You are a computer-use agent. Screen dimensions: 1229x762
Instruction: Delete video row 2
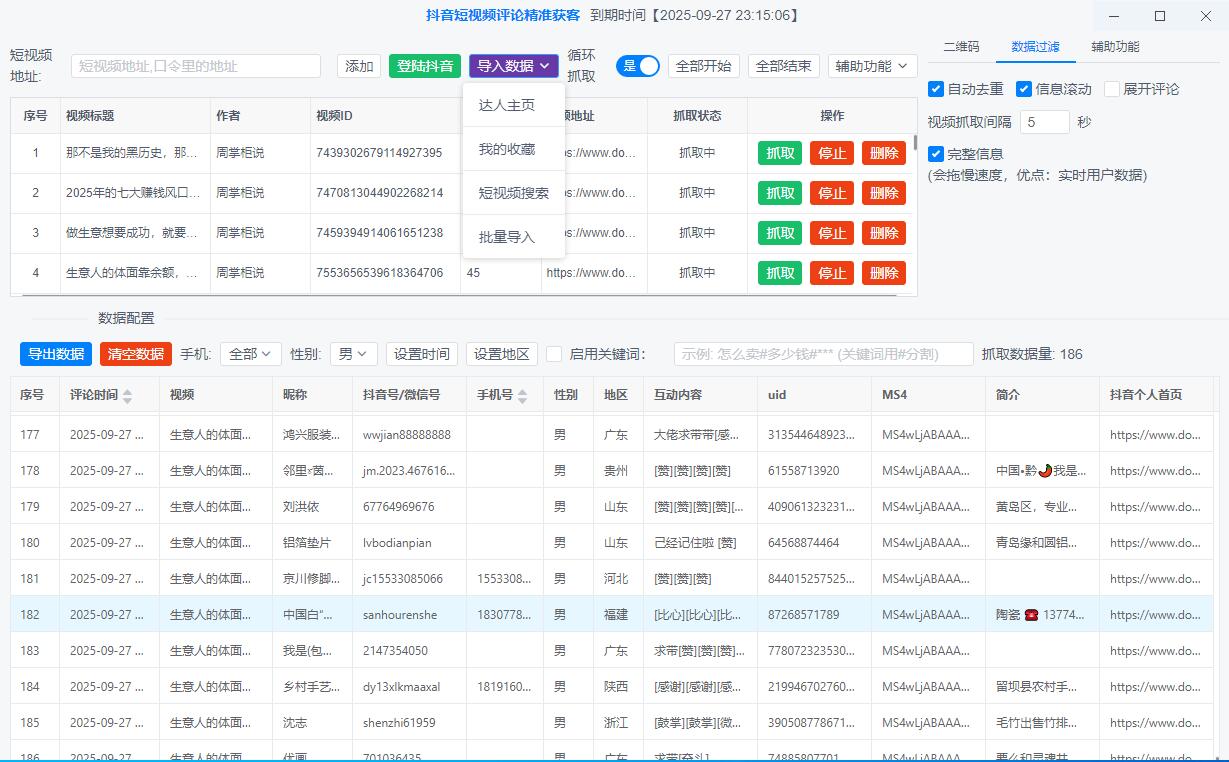(884, 193)
